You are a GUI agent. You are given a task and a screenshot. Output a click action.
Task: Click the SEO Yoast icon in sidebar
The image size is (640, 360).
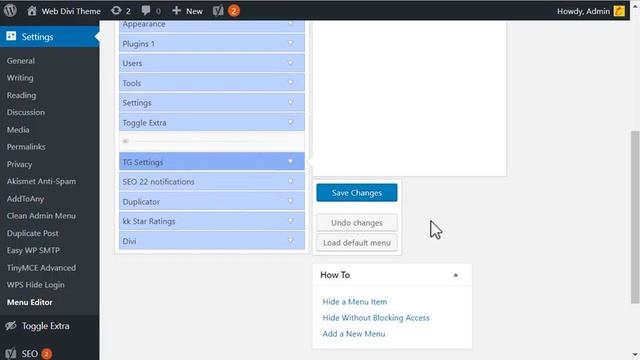coord(11,353)
